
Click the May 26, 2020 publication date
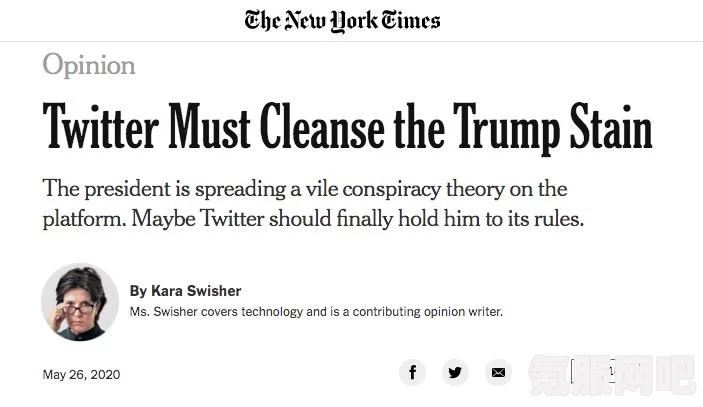(81, 374)
